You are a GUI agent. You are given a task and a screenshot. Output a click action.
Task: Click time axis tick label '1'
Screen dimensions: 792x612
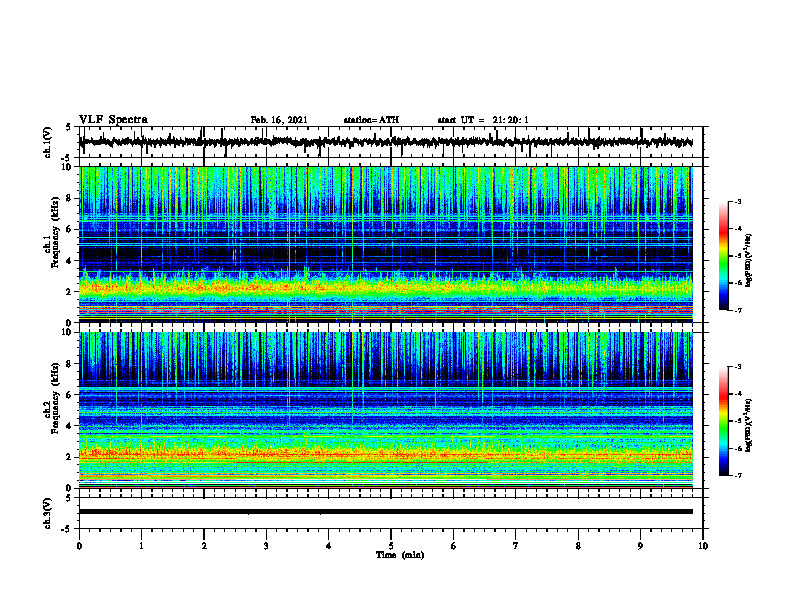(x=141, y=546)
